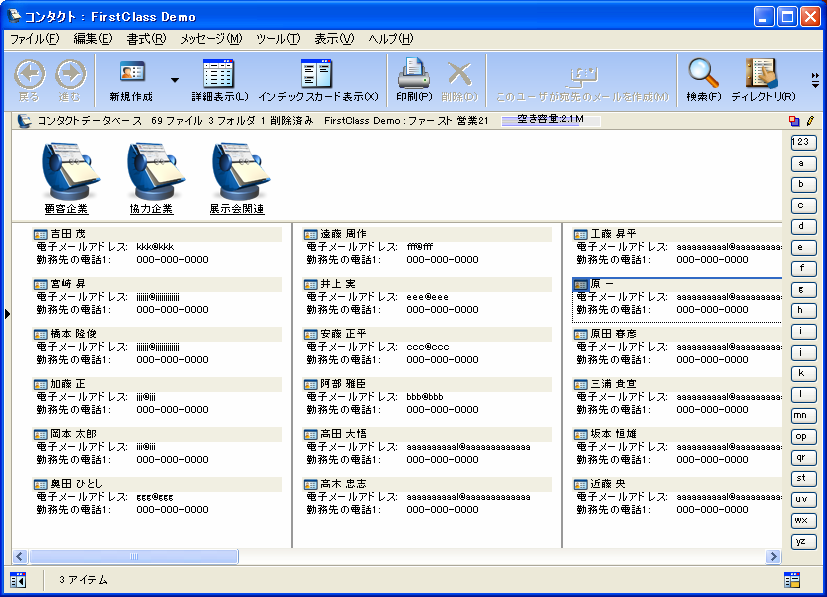Click the red squares icon in header bar
The height and width of the screenshot is (597, 827).
point(794,121)
